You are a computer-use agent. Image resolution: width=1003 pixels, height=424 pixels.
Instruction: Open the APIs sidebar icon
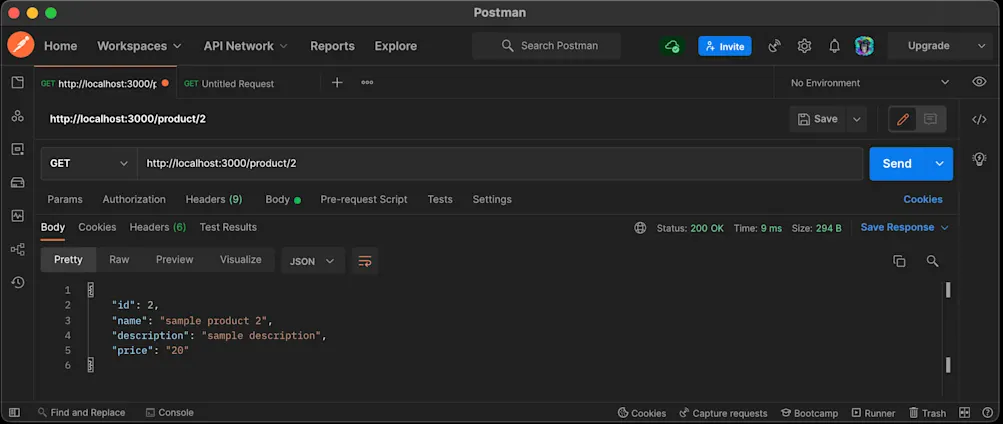(17, 116)
